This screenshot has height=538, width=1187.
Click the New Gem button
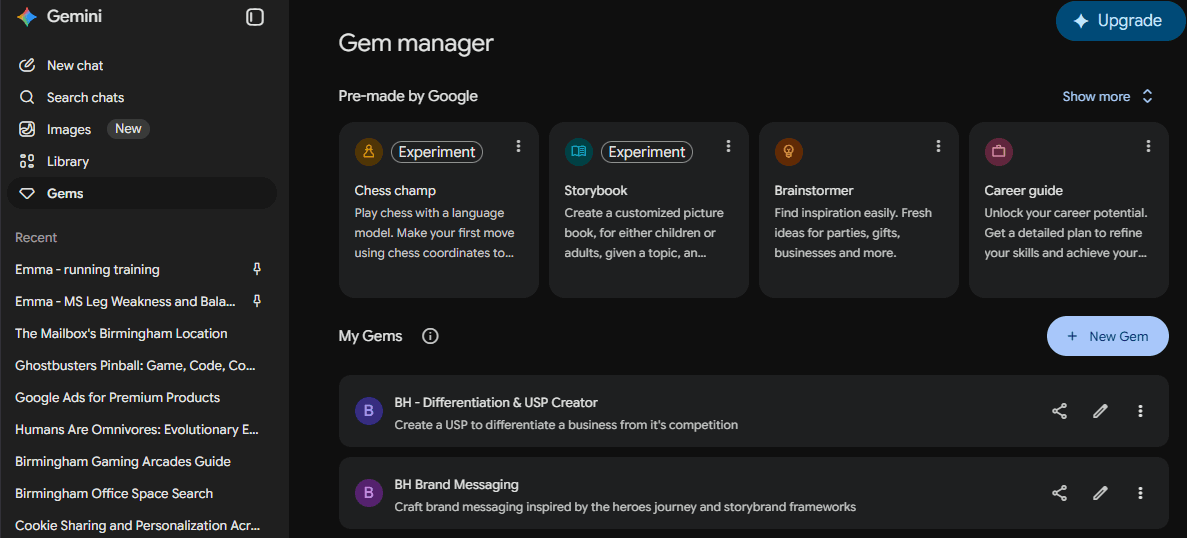[x=1108, y=336]
